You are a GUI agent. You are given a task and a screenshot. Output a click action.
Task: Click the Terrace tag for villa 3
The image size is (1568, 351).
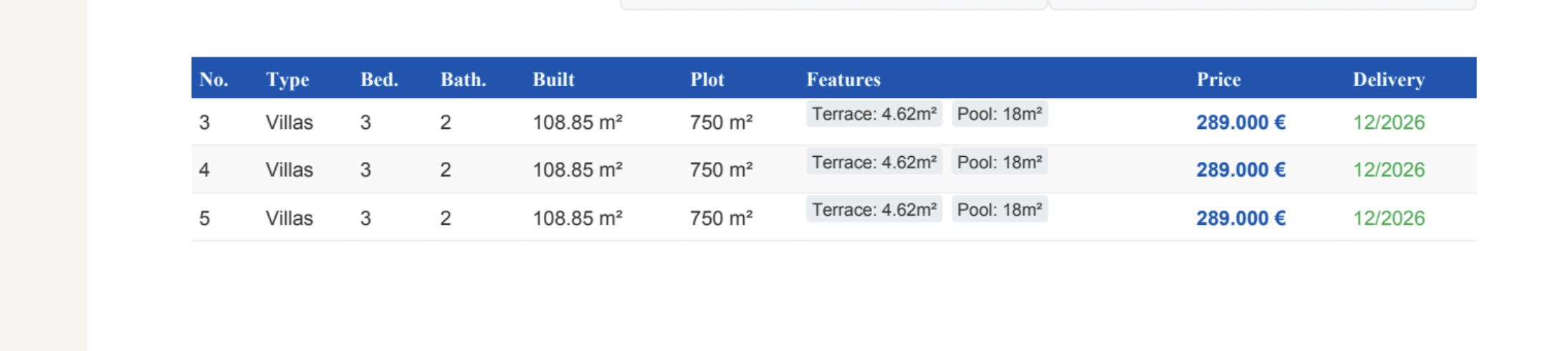(874, 115)
